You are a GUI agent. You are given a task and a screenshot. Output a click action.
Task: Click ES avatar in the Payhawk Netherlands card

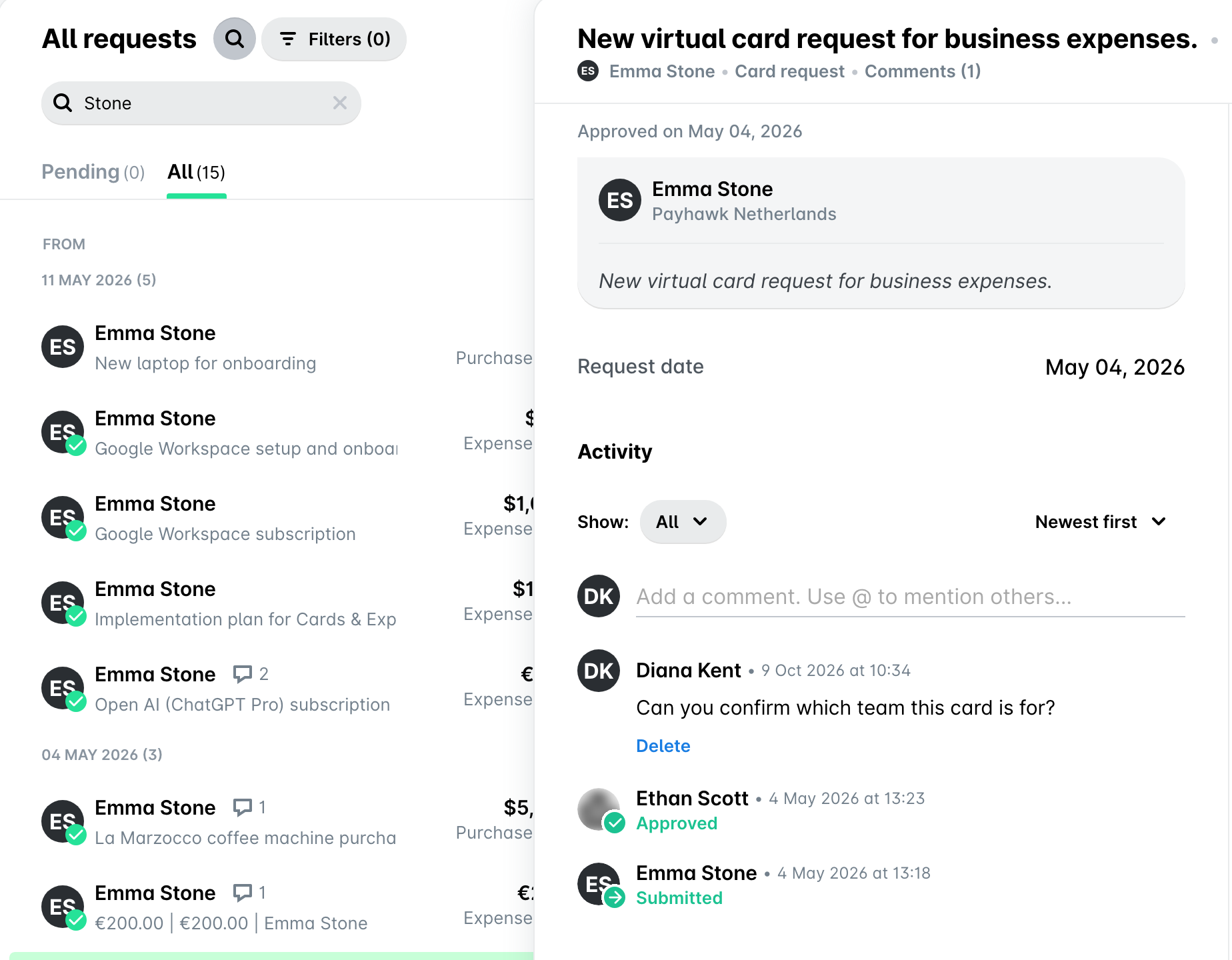coord(620,200)
